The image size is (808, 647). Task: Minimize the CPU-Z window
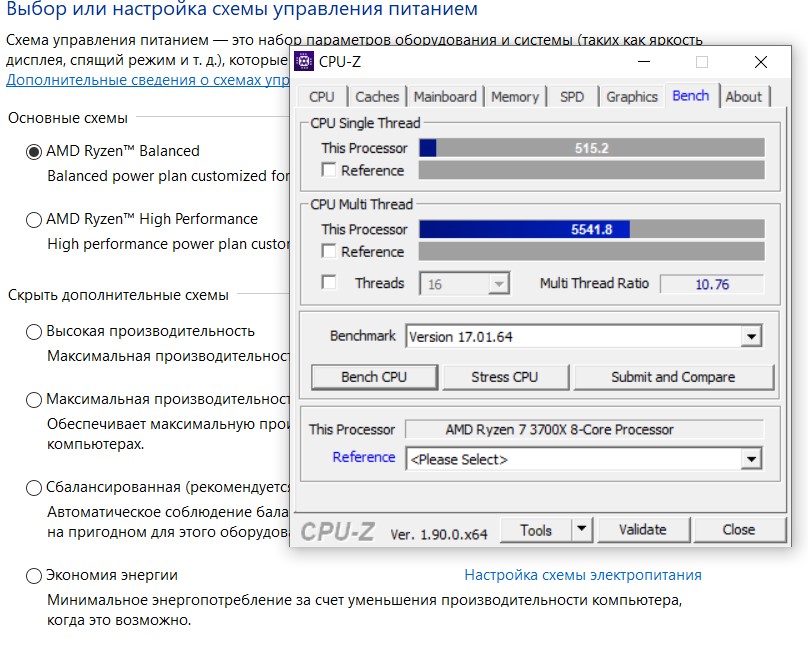coord(644,62)
